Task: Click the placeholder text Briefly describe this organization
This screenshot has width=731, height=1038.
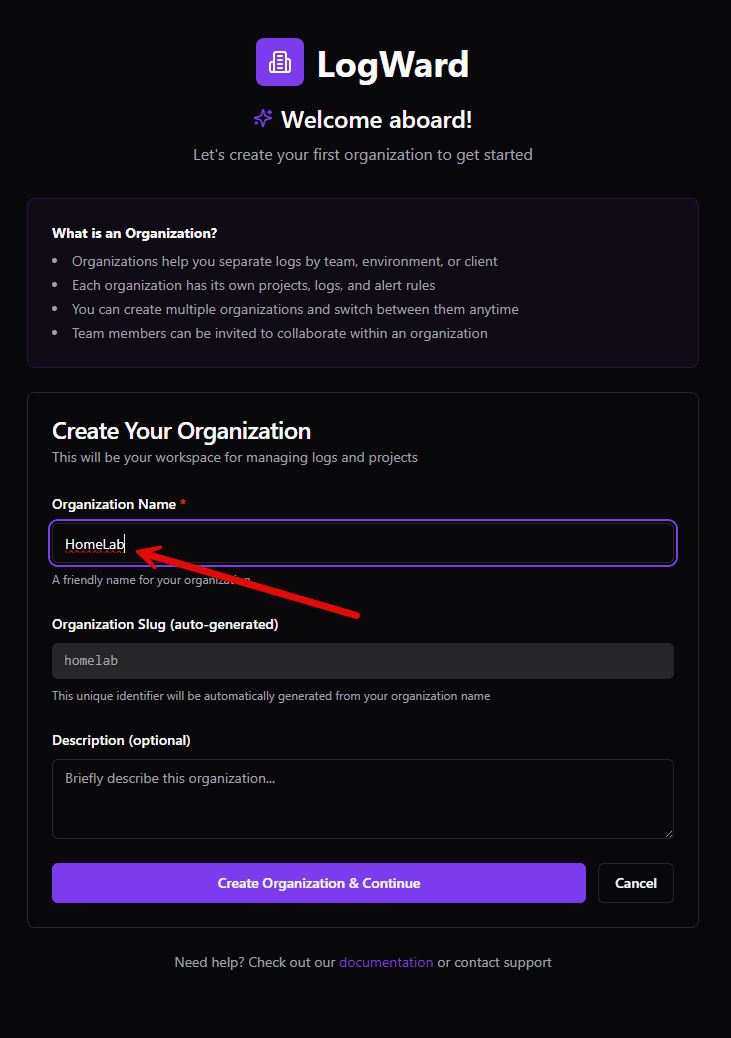Action: 170,778
